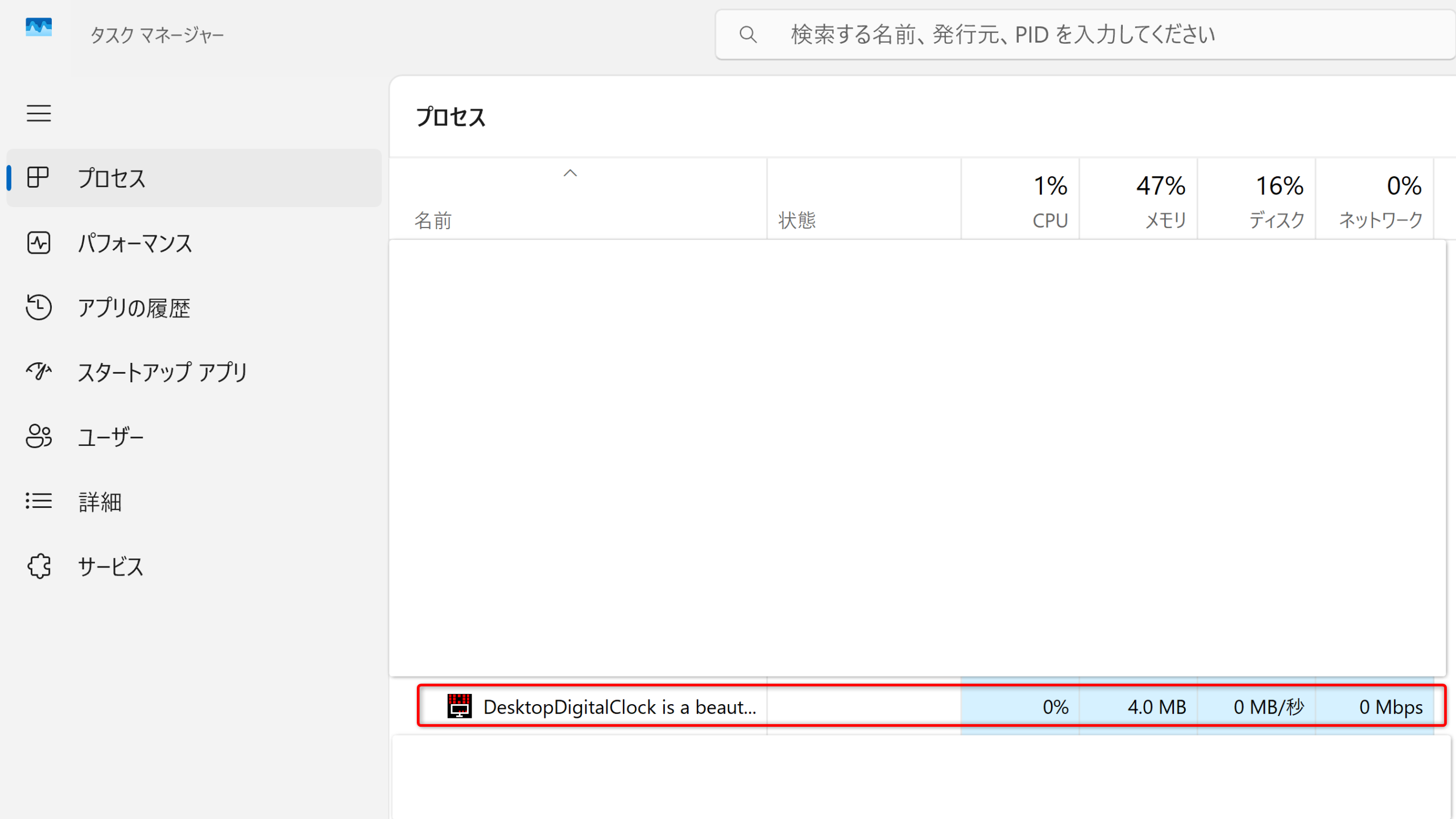This screenshot has height=819, width=1456.
Task: Switch to スタートアップ アプリ page
Action: point(162,373)
